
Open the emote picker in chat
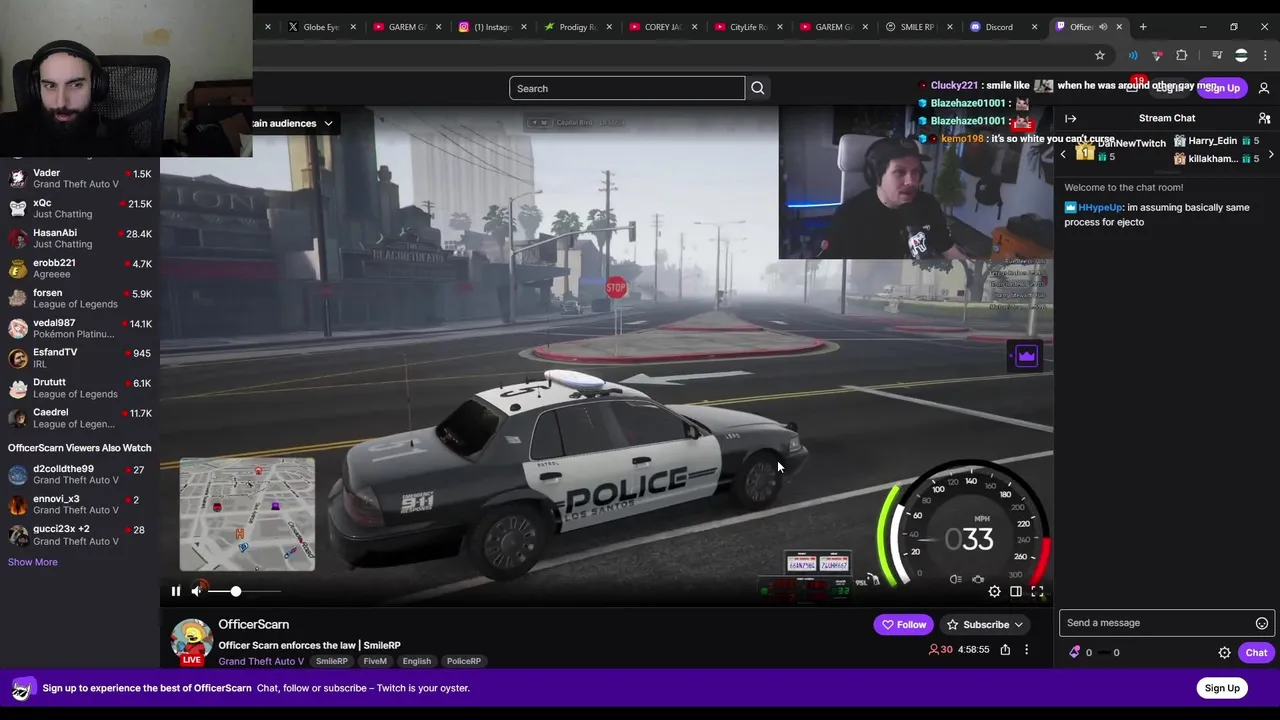pyautogui.click(x=1262, y=623)
